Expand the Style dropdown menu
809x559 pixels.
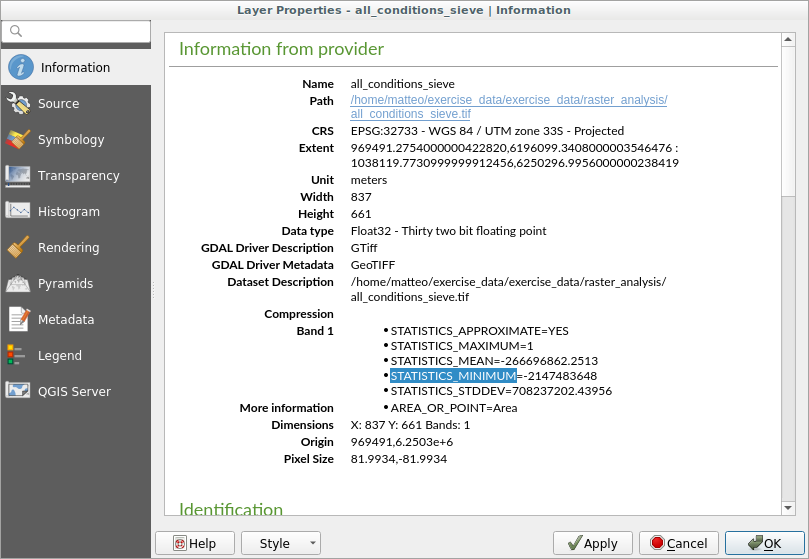point(281,543)
